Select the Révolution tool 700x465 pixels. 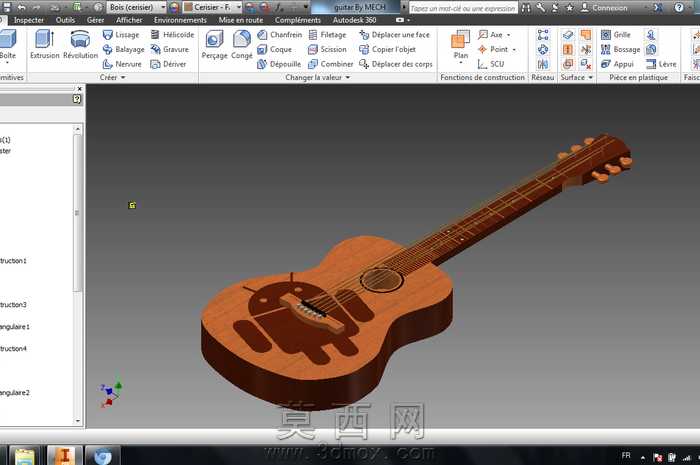click(x=80, y=45)
